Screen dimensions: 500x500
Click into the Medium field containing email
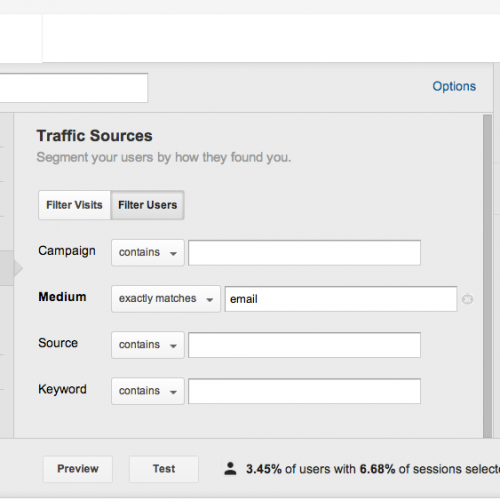pos(341,299)
